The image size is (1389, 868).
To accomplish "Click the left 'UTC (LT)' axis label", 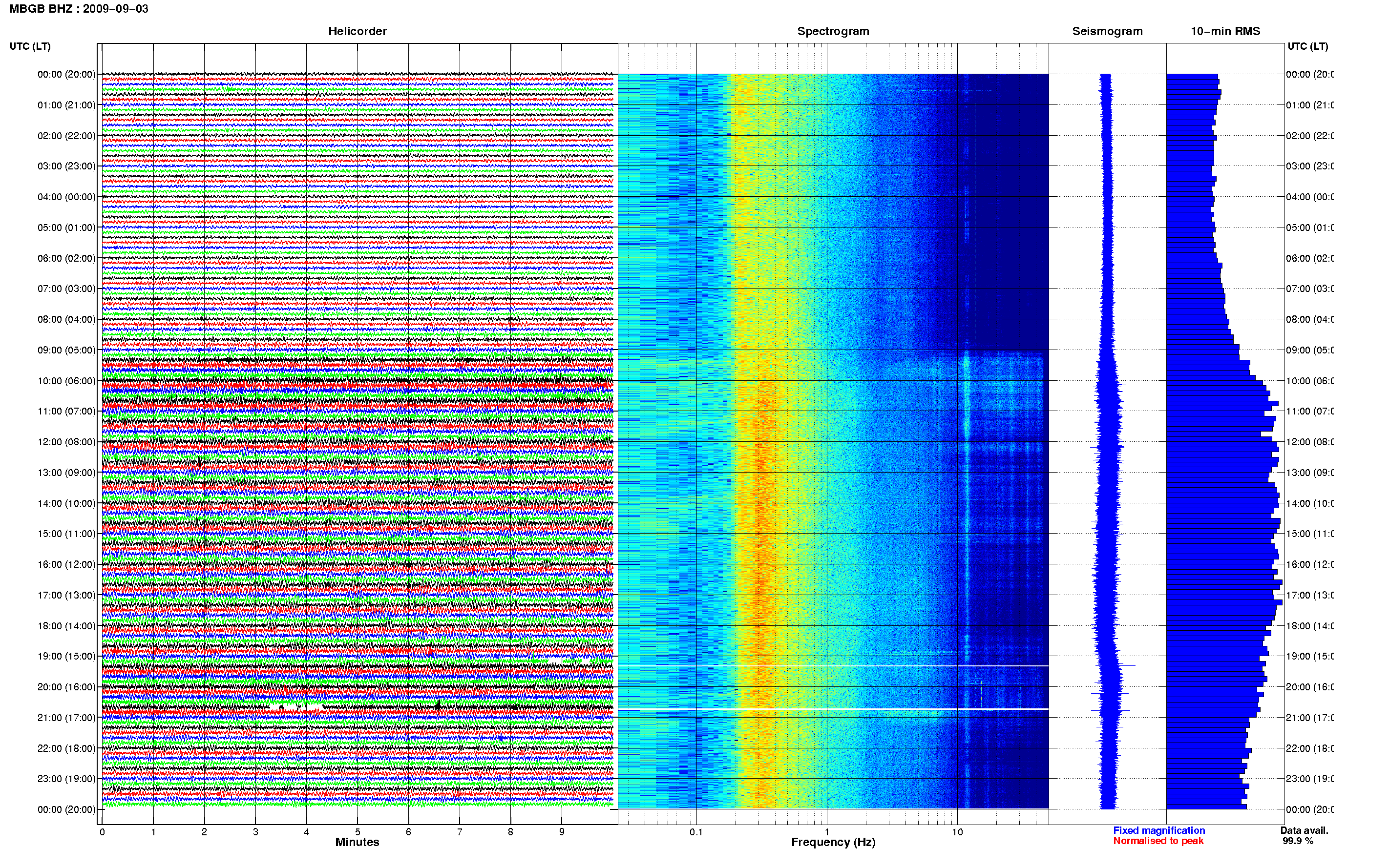I will (x=30, y=46).
